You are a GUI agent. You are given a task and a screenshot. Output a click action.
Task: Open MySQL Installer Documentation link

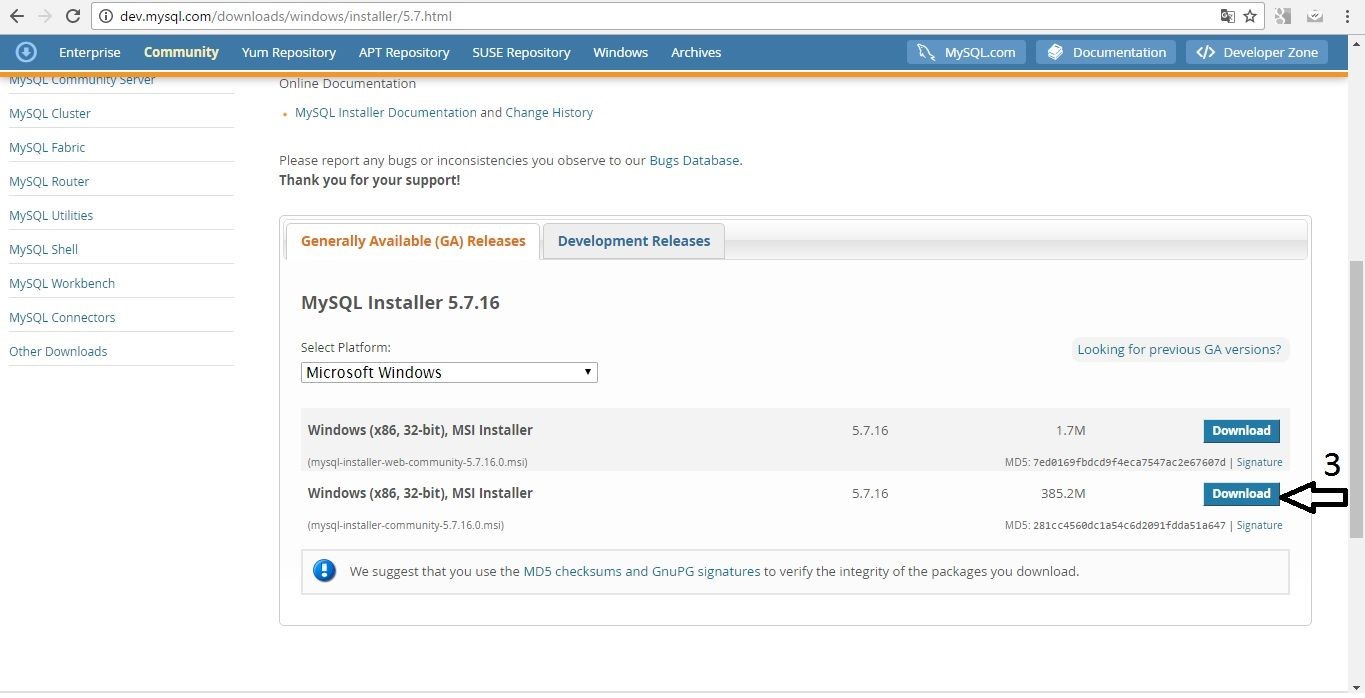[386, 112]
